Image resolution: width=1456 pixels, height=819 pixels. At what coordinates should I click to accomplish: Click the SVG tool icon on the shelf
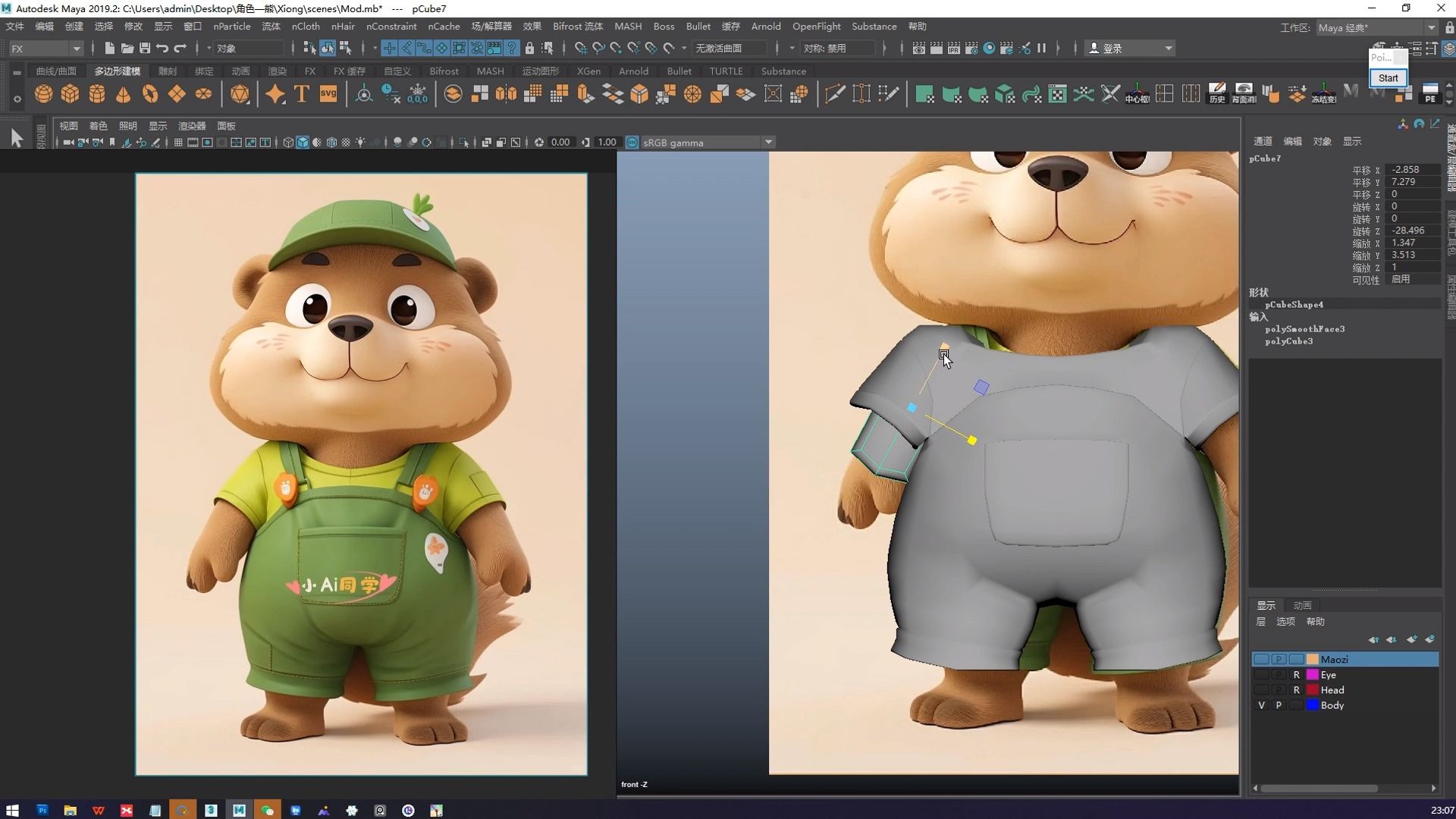click(x=328, y=94)
